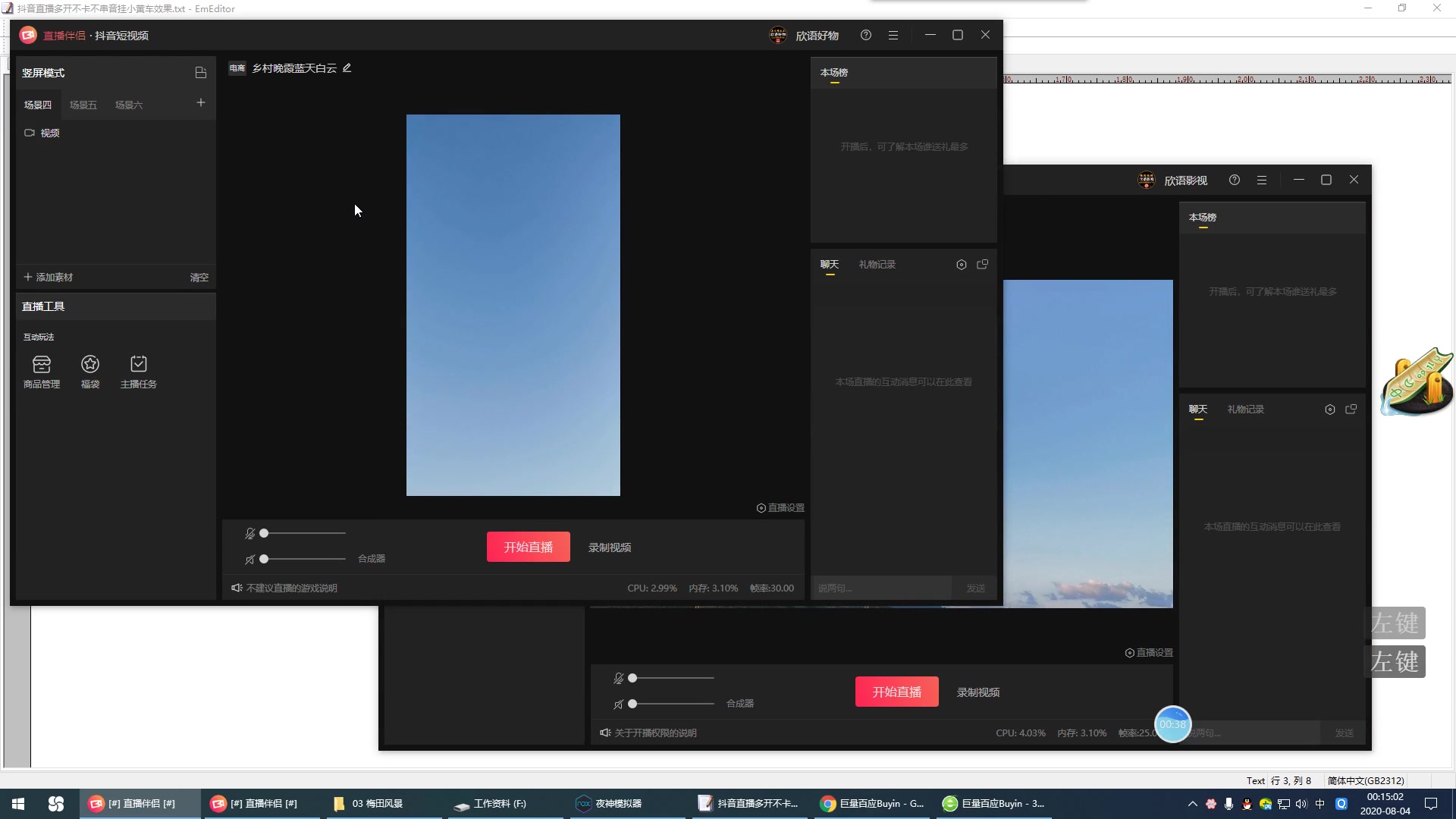This screenshot has width=1456, height=819.
Task: Click 合成器 label in front window
Action: (x=372, y=559)
